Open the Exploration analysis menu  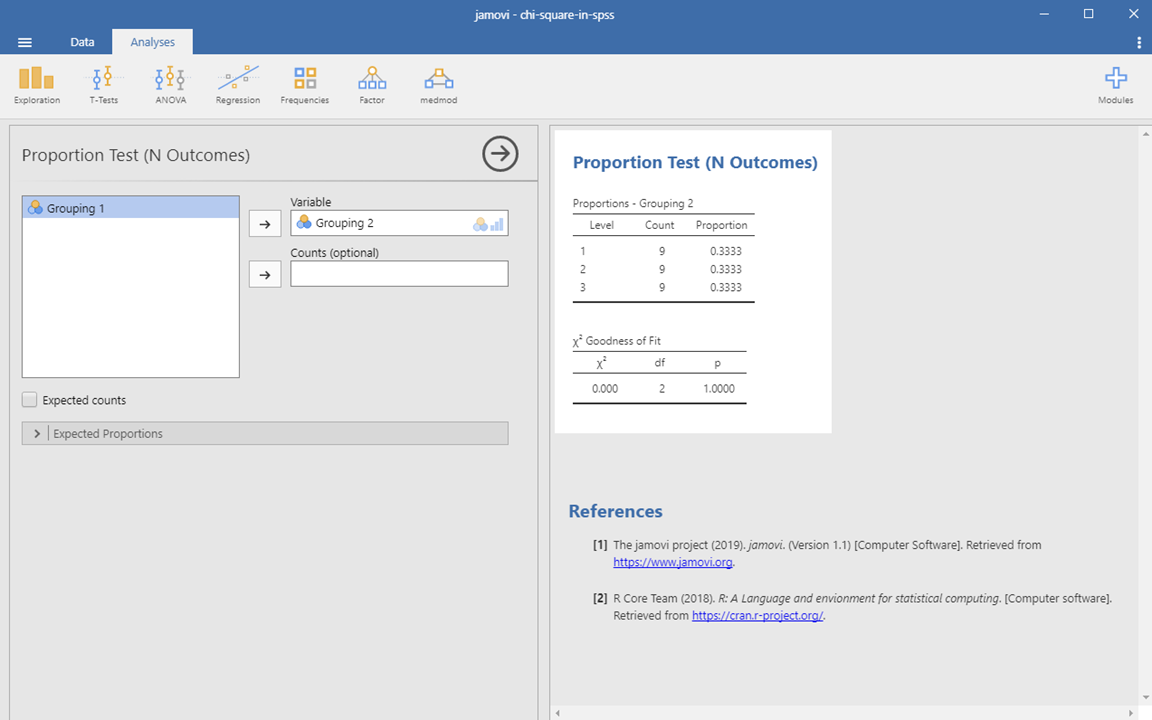coord(37,85)
